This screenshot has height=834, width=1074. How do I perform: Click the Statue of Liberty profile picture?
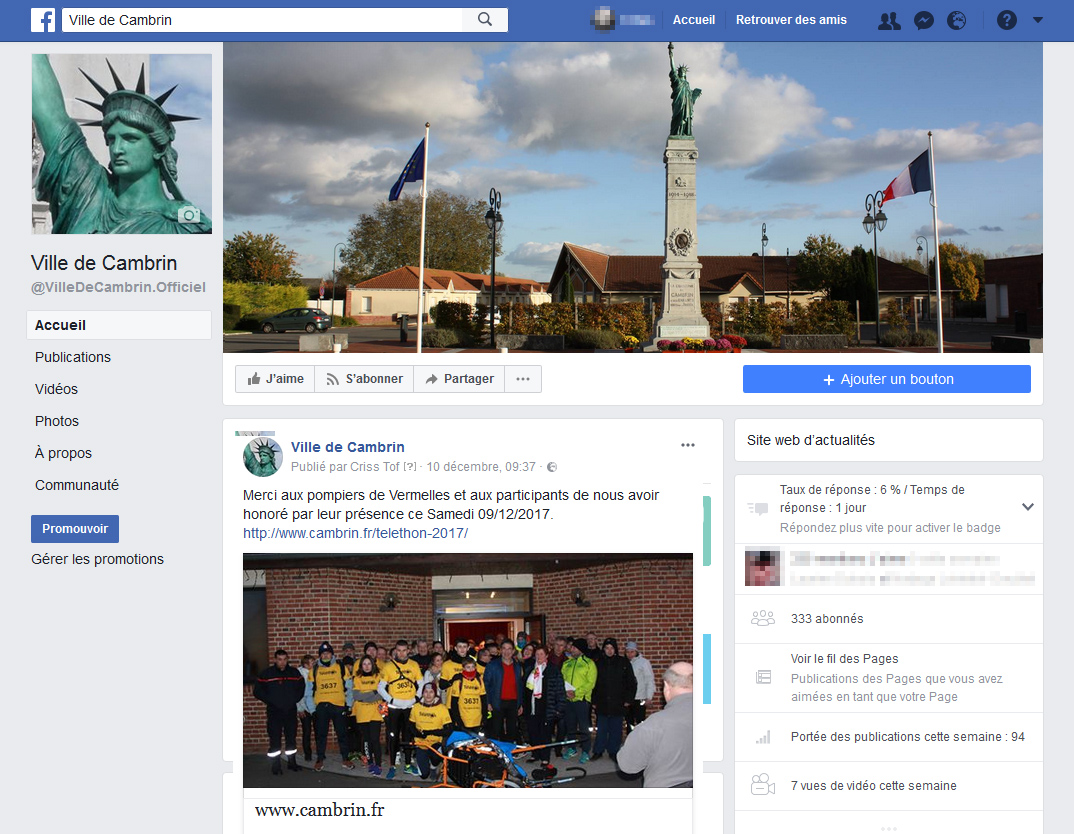click(x=122, y=144)
